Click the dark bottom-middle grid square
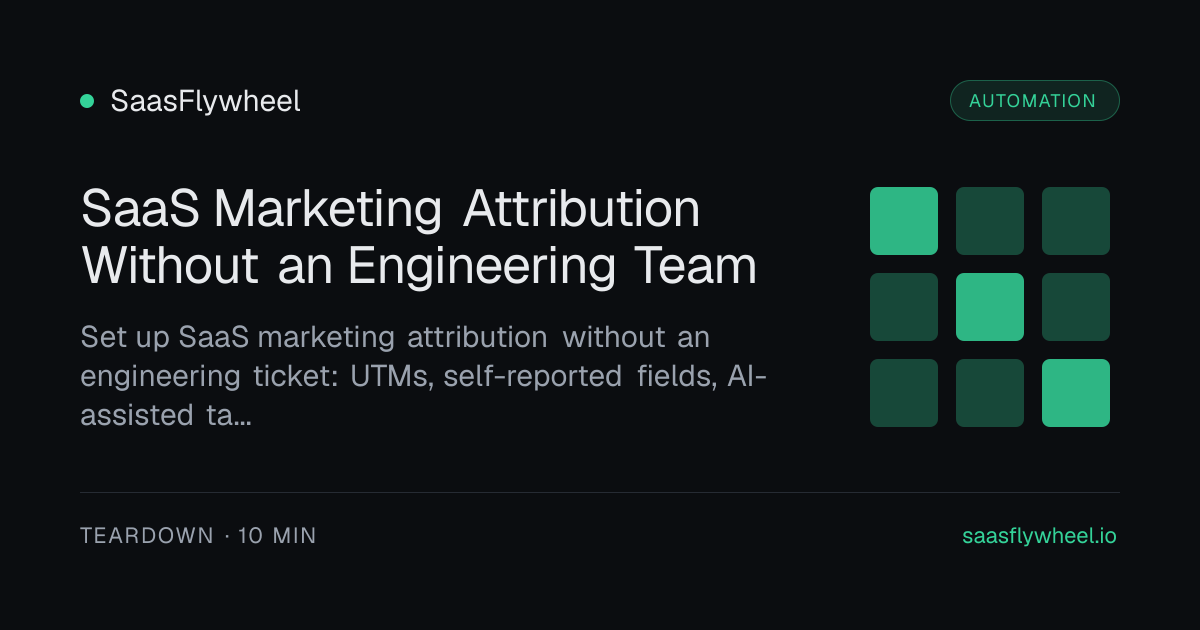This screenshot has width=1200, height=630. (x=990, y=393)
